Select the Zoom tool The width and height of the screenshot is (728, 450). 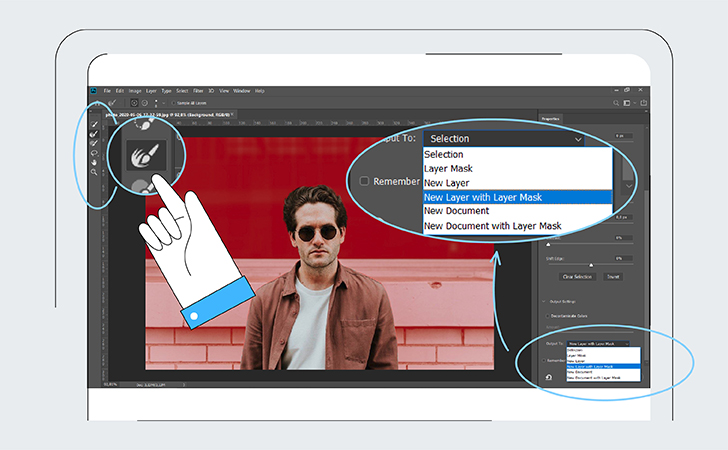click(x=95, y=171)
